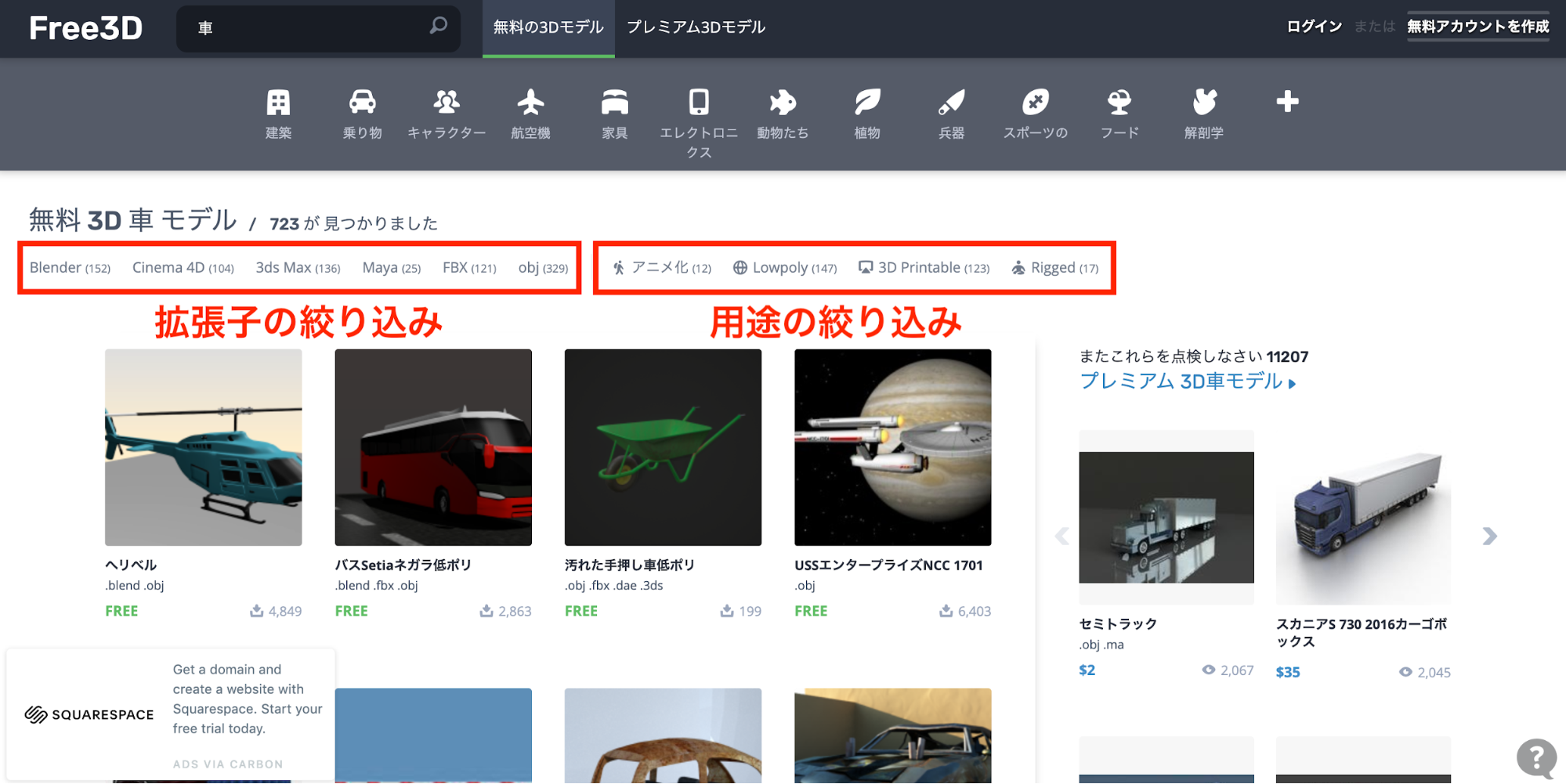Filter by Maya (25) format

pos(392,268)
